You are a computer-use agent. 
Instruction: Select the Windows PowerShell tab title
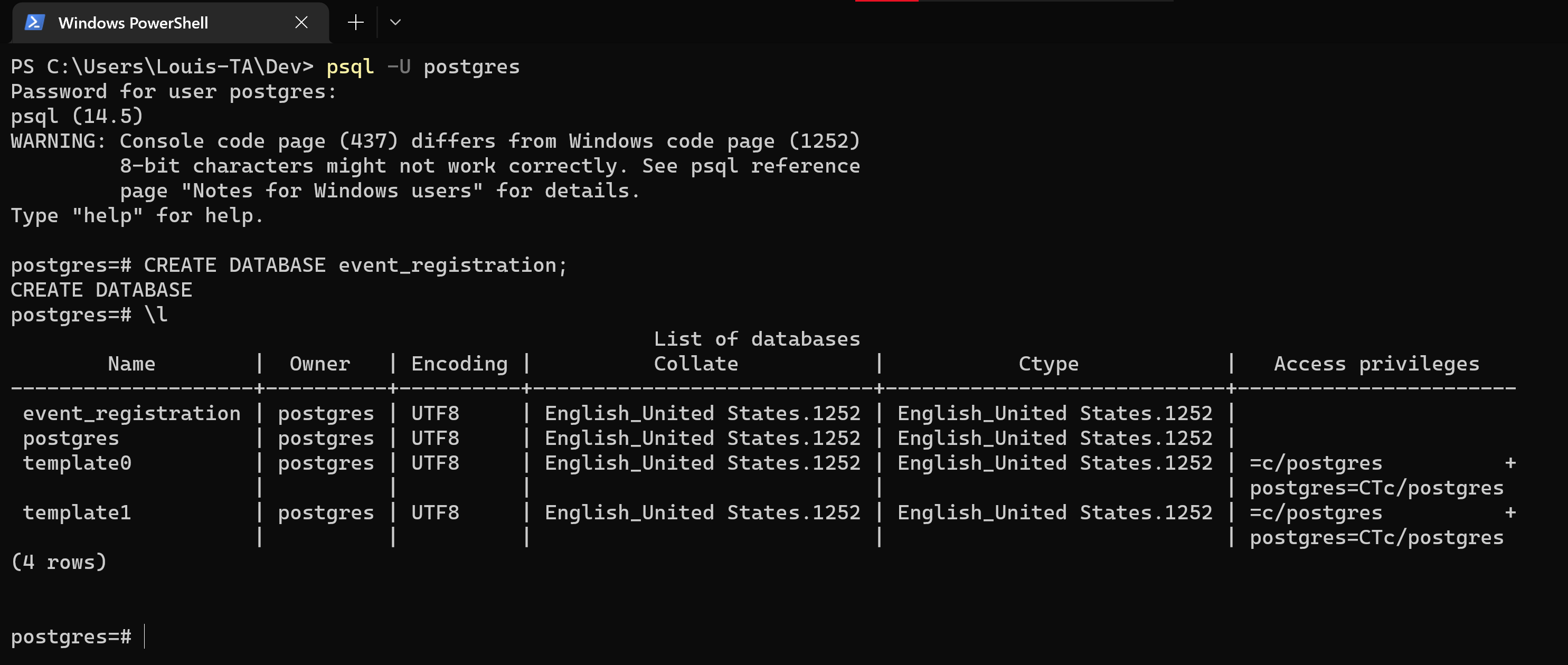pyautogui.click(x=133, y=23)
